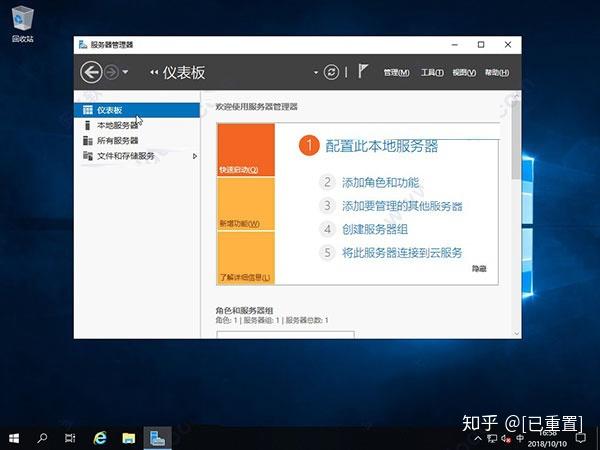The image size is (600, 450).
Task: Open the dropdown arrow beside refresh icon
Action: pyautogui.click(x=316, y=72)
